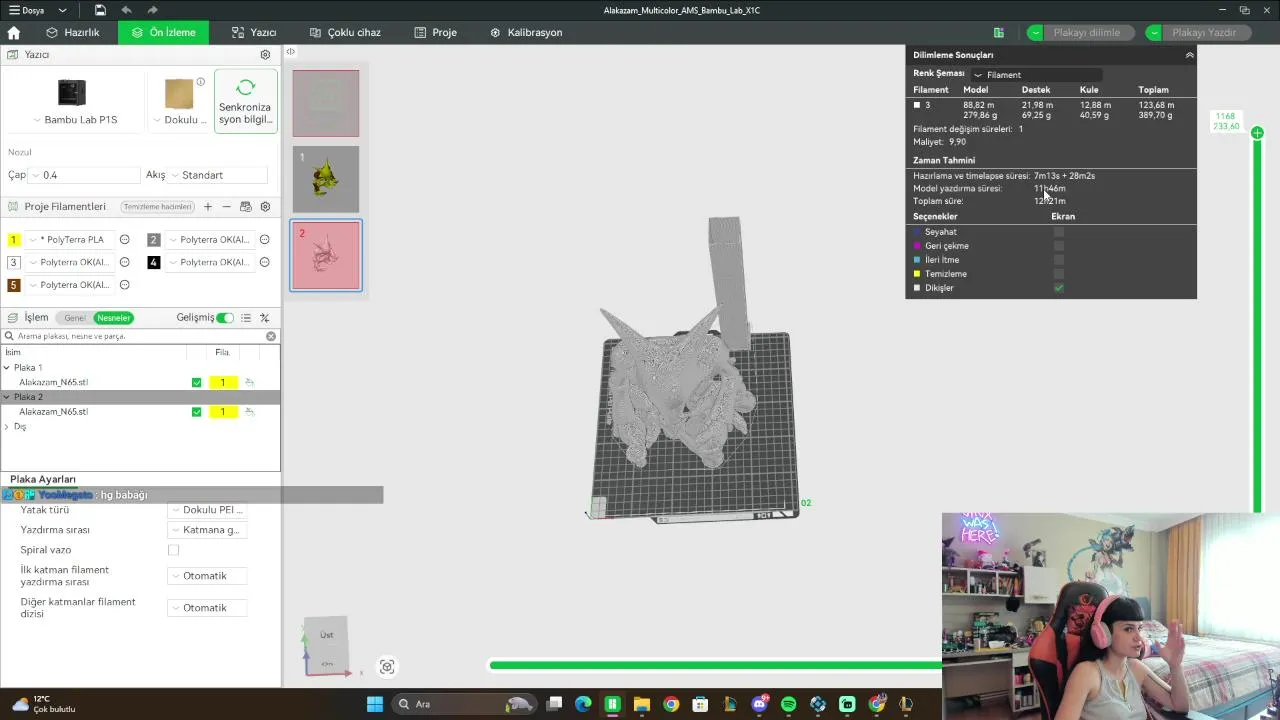
Task: Remove a filament with the minus icon
Action: (227, 207)
